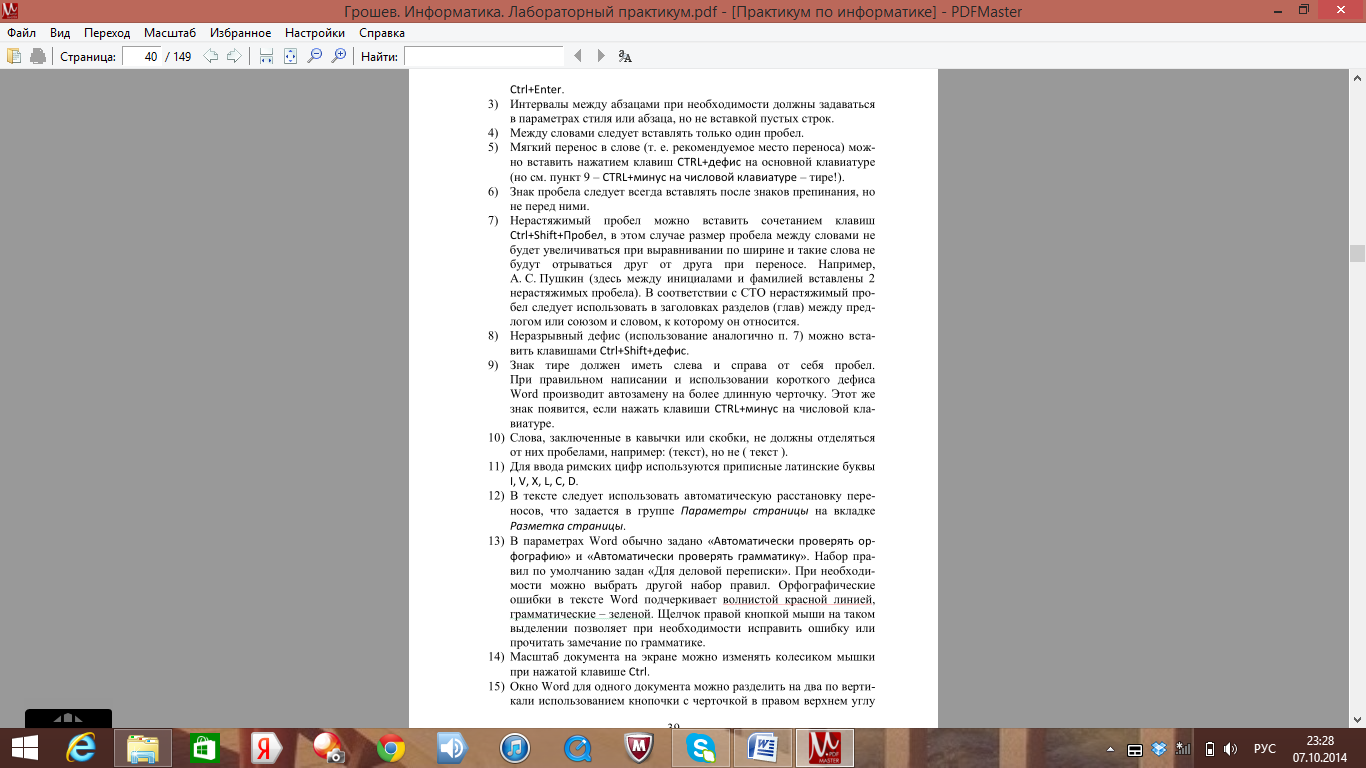1366x768 pixels.
Task: Open McAfee from taskbar
Action: [x=638, y=748]
